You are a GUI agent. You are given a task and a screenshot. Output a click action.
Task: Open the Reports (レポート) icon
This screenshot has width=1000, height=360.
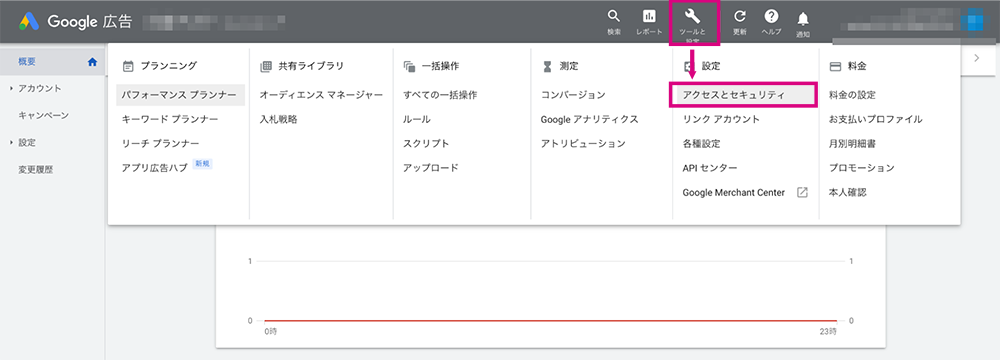[x=649, y=16]
